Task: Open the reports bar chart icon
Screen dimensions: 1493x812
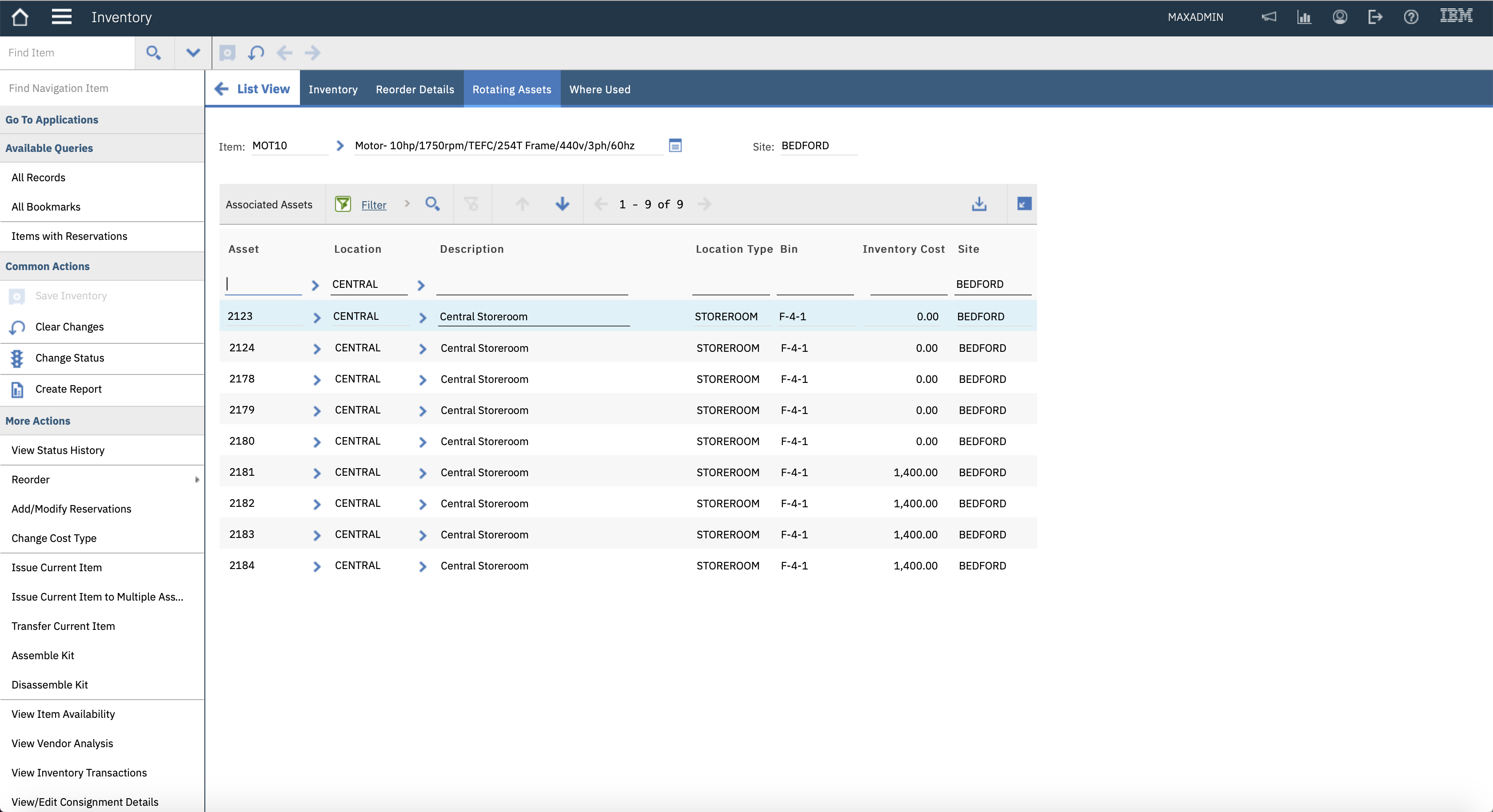Action: click(1304, 17)
